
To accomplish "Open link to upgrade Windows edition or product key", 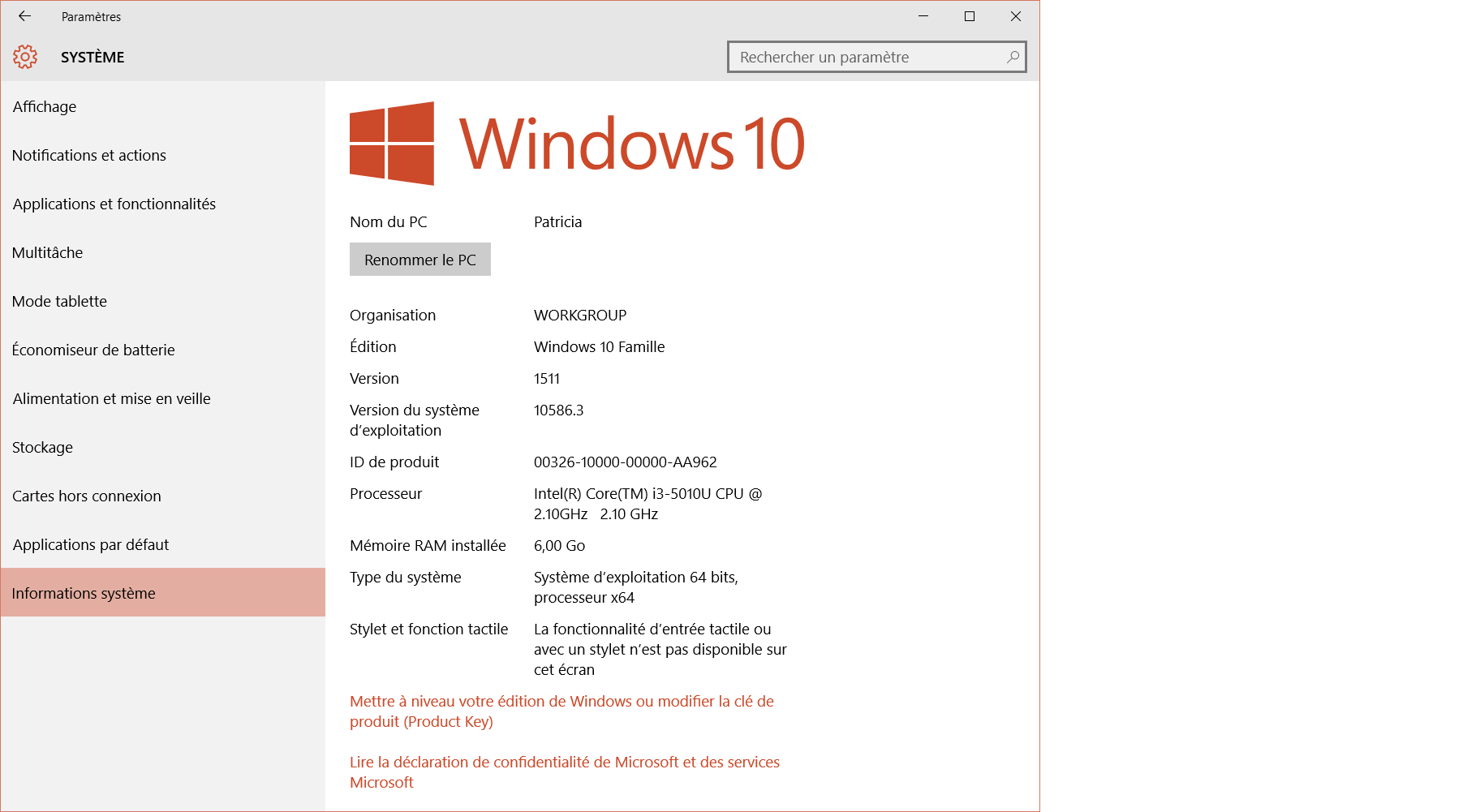I will (561, 711).
